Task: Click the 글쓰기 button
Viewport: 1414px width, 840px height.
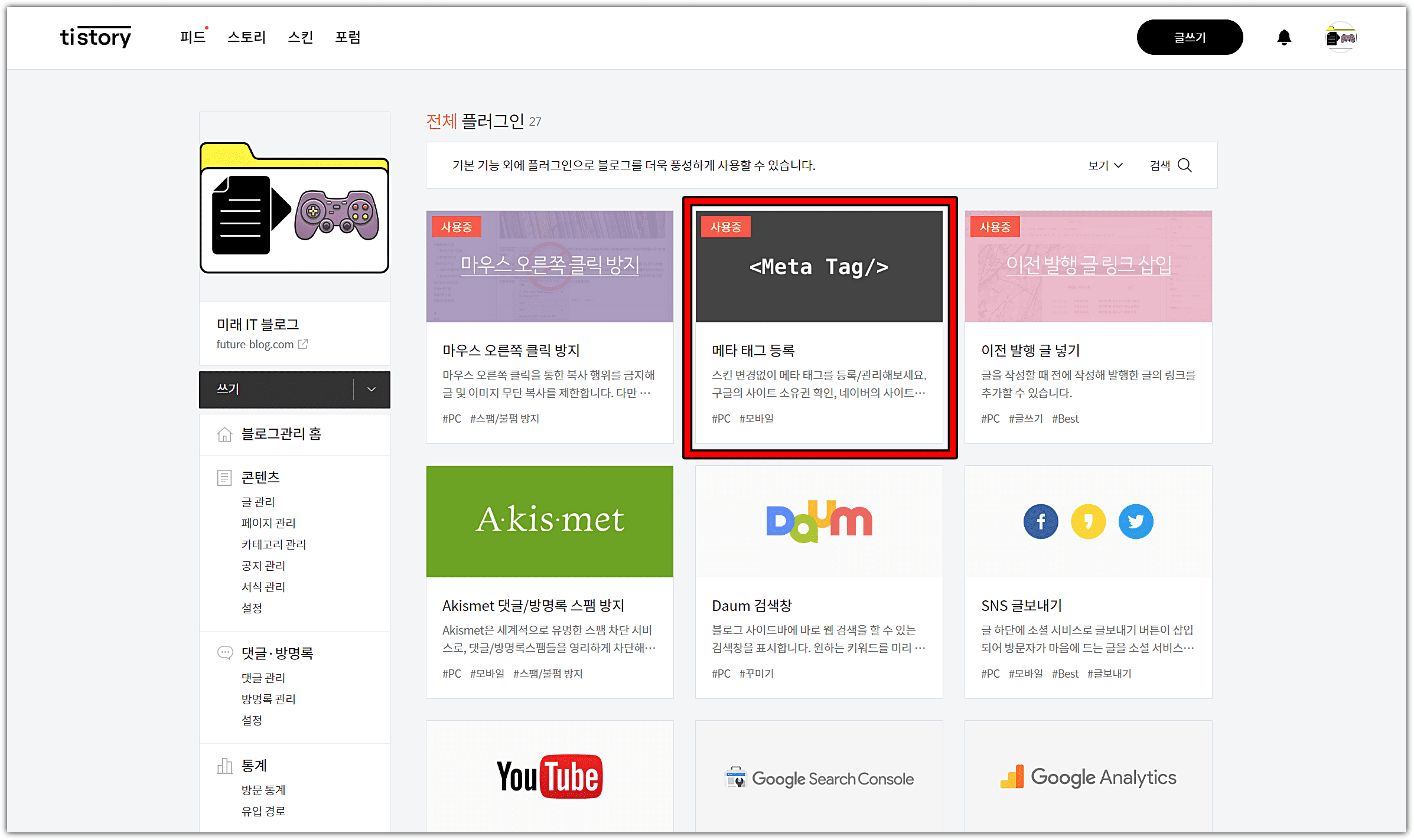Action: click(1190, 37)
